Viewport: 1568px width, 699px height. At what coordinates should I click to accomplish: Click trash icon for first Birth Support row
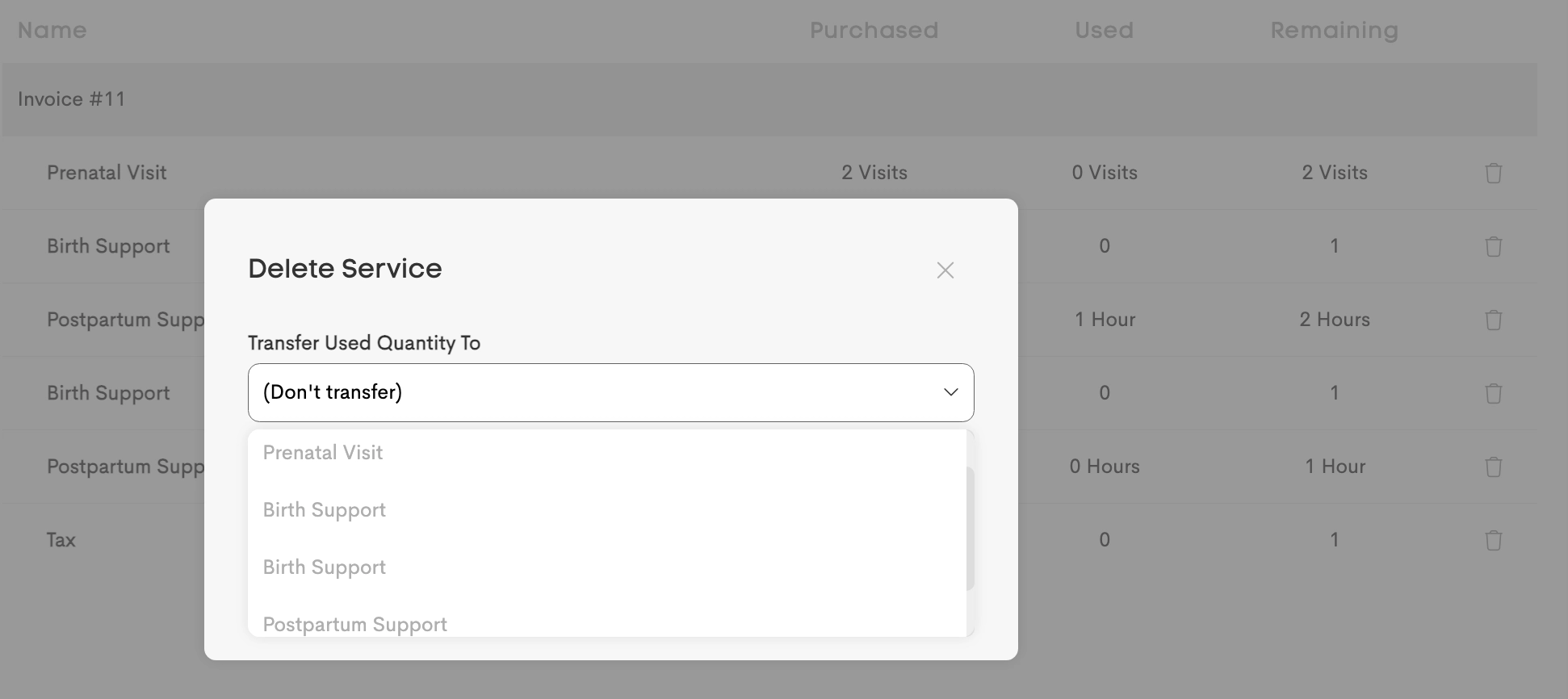coord(1493,246)
